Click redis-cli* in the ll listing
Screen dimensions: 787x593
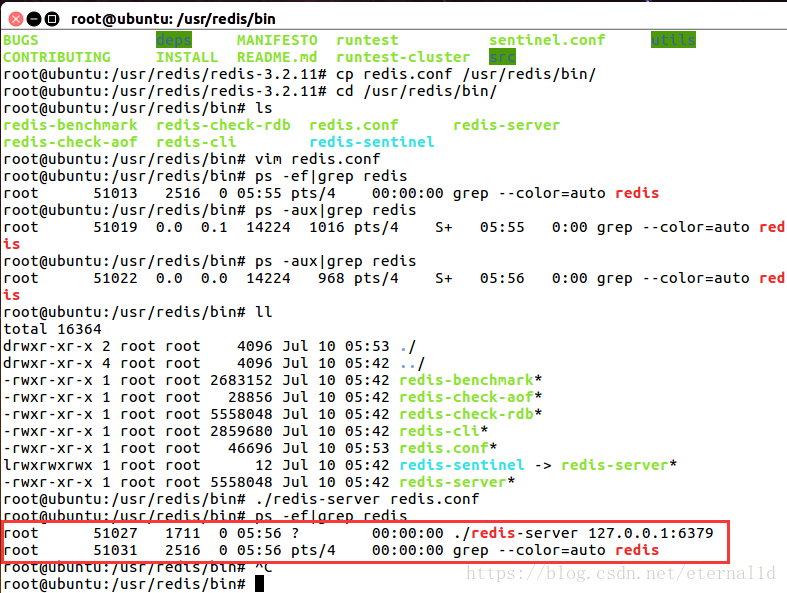(x=444, y=431)
